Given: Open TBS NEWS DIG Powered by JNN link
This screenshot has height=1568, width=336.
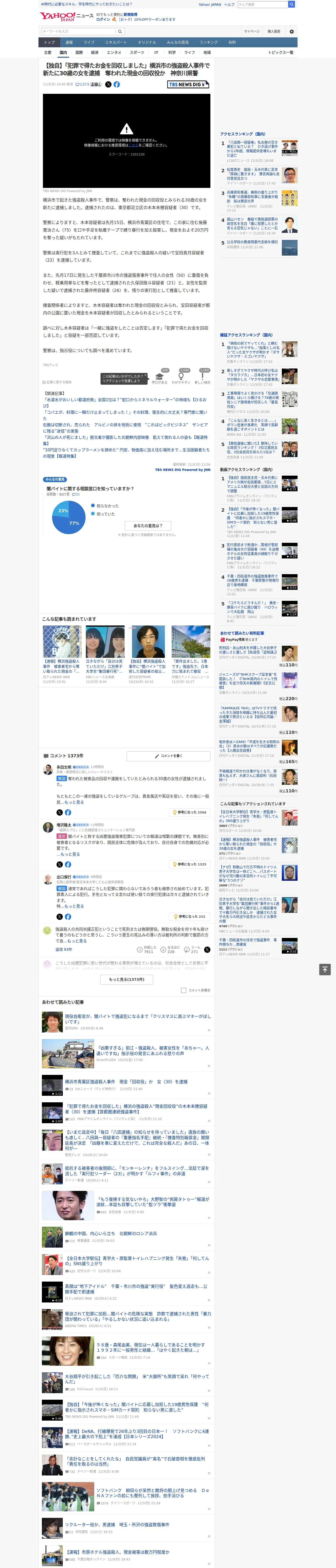Looking at the screenshot, I should (x=182, y=469).
